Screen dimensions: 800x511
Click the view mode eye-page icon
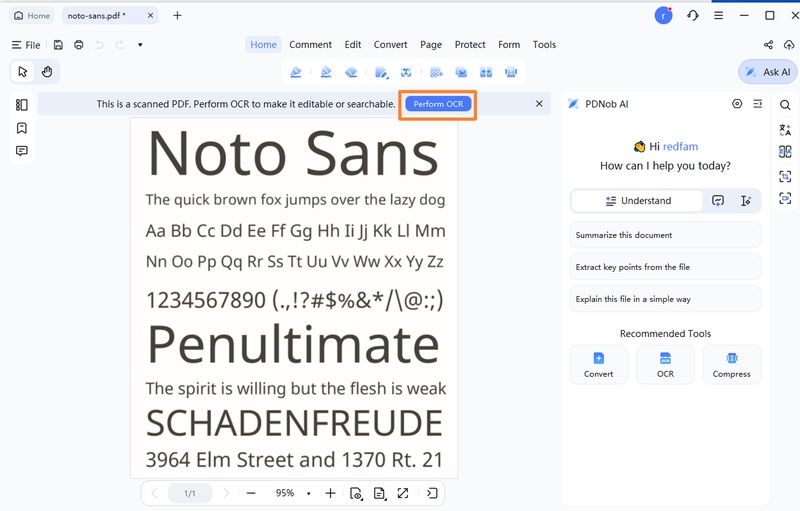tap(356, 493)
